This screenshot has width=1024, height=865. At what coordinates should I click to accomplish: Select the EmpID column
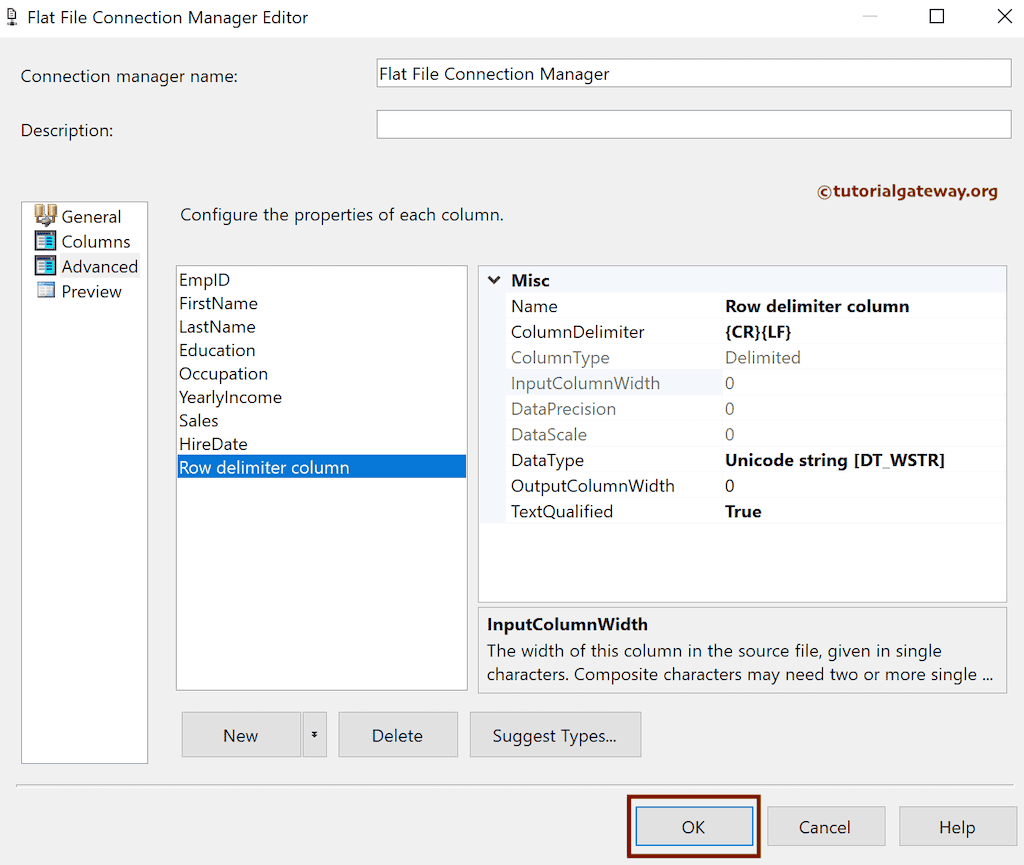click(205, 280)
